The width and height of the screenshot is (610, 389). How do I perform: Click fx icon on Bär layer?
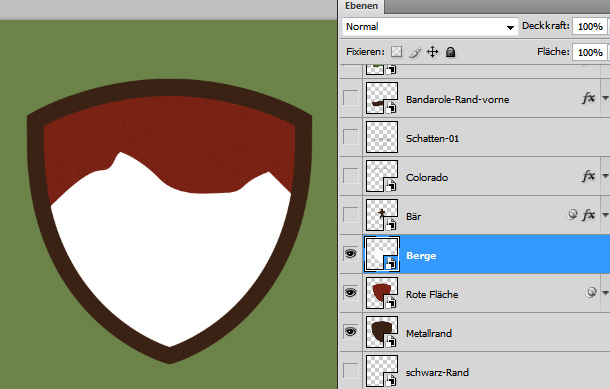pos(588,215)
